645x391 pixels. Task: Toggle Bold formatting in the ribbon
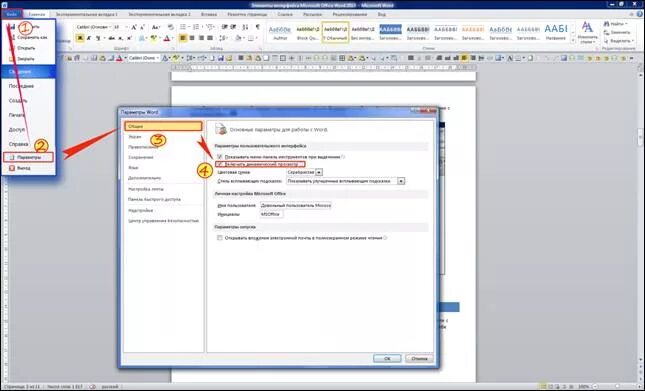[80, 38]
